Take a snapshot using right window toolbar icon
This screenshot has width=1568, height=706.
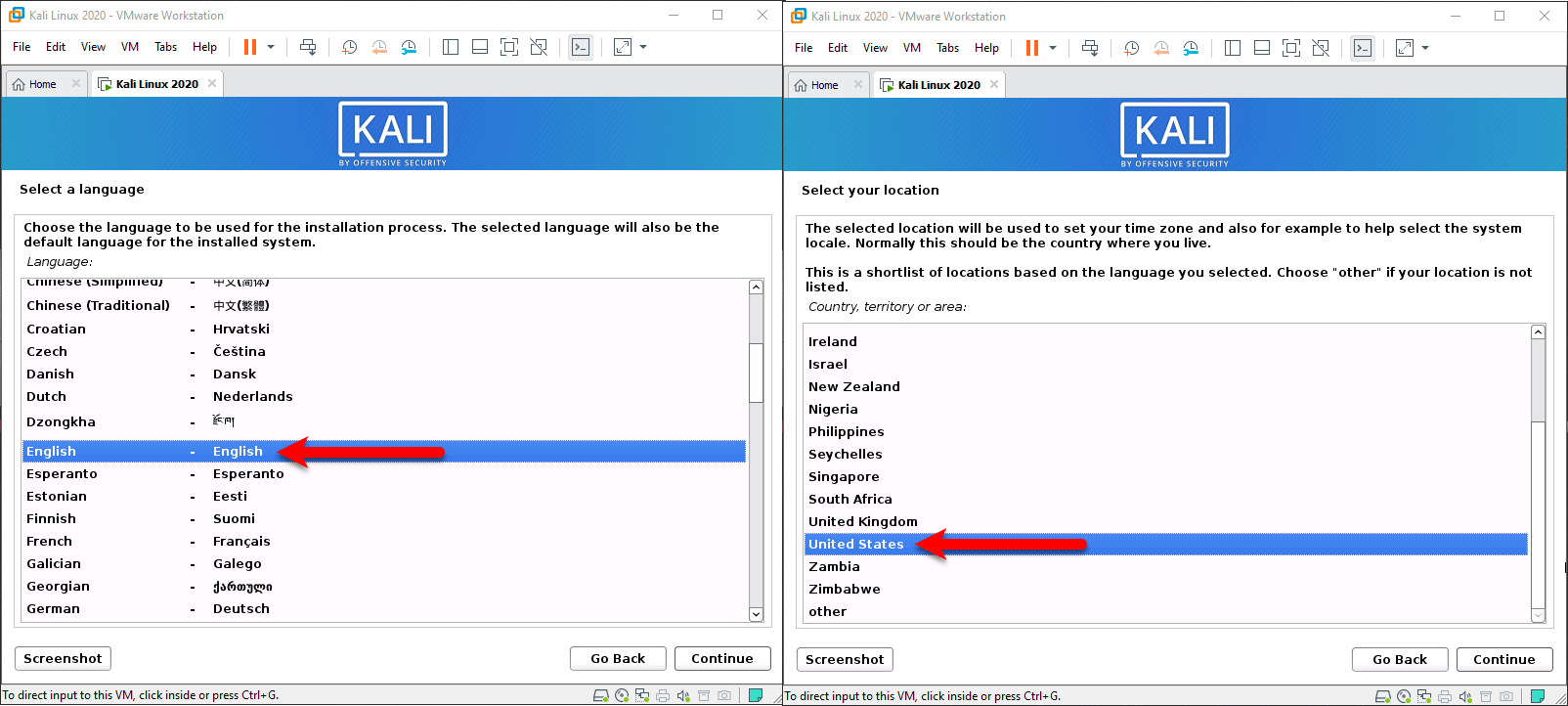[x=1131, y=48]
